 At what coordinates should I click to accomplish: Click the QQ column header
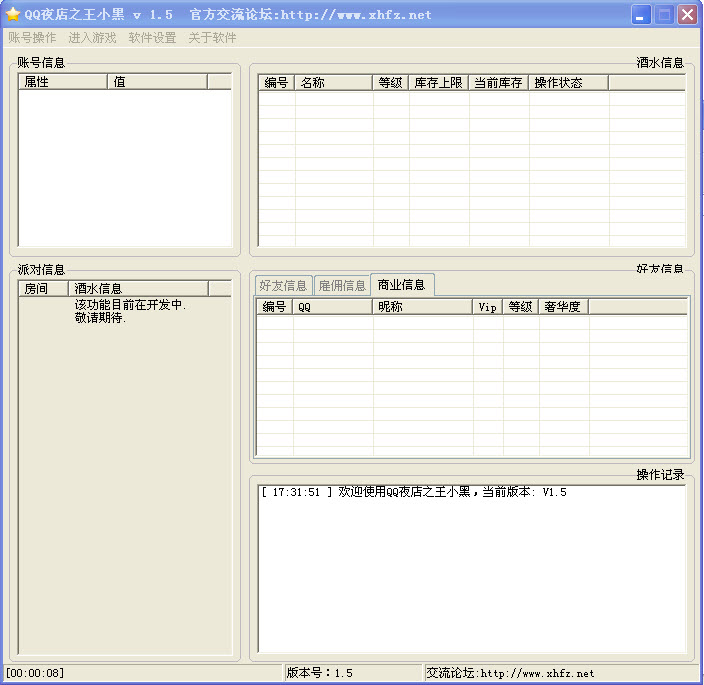click(333, 307)
